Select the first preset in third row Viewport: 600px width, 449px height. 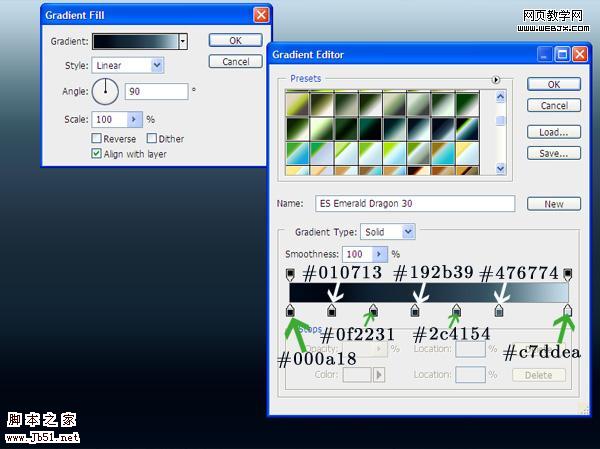coord(297,153)
